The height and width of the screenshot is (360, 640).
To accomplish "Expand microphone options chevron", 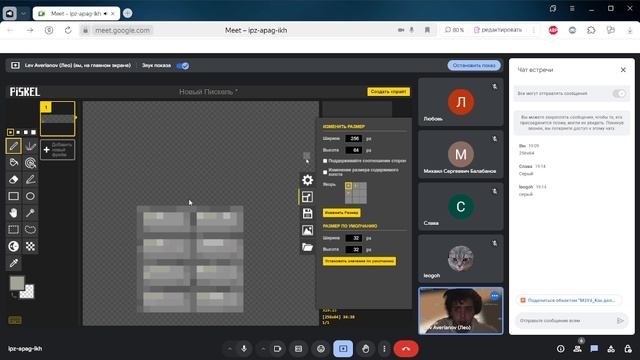I will [x=229, y=349].
